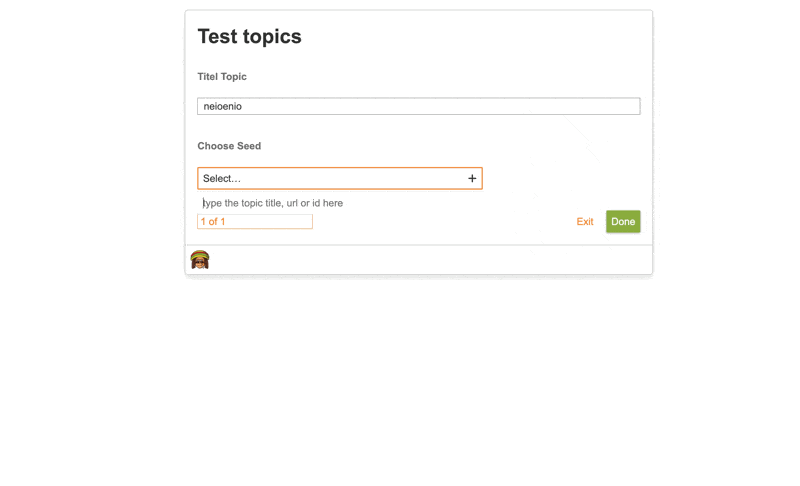Image resolution: width=800 pixels, height=486 pixels.
Task: Expand the Choose Seed Select dropdown
Action: pos(340,178)
